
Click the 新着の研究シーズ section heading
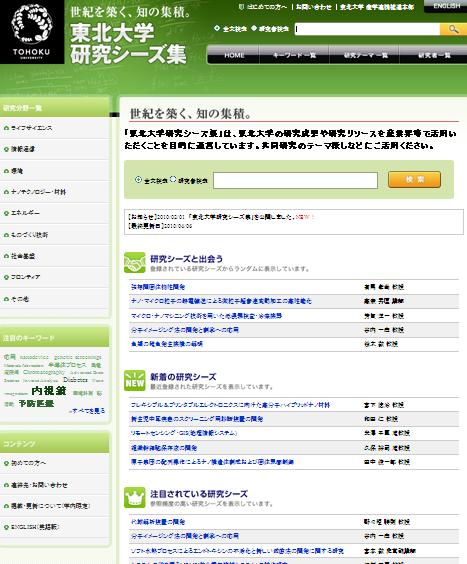[183, 377]
